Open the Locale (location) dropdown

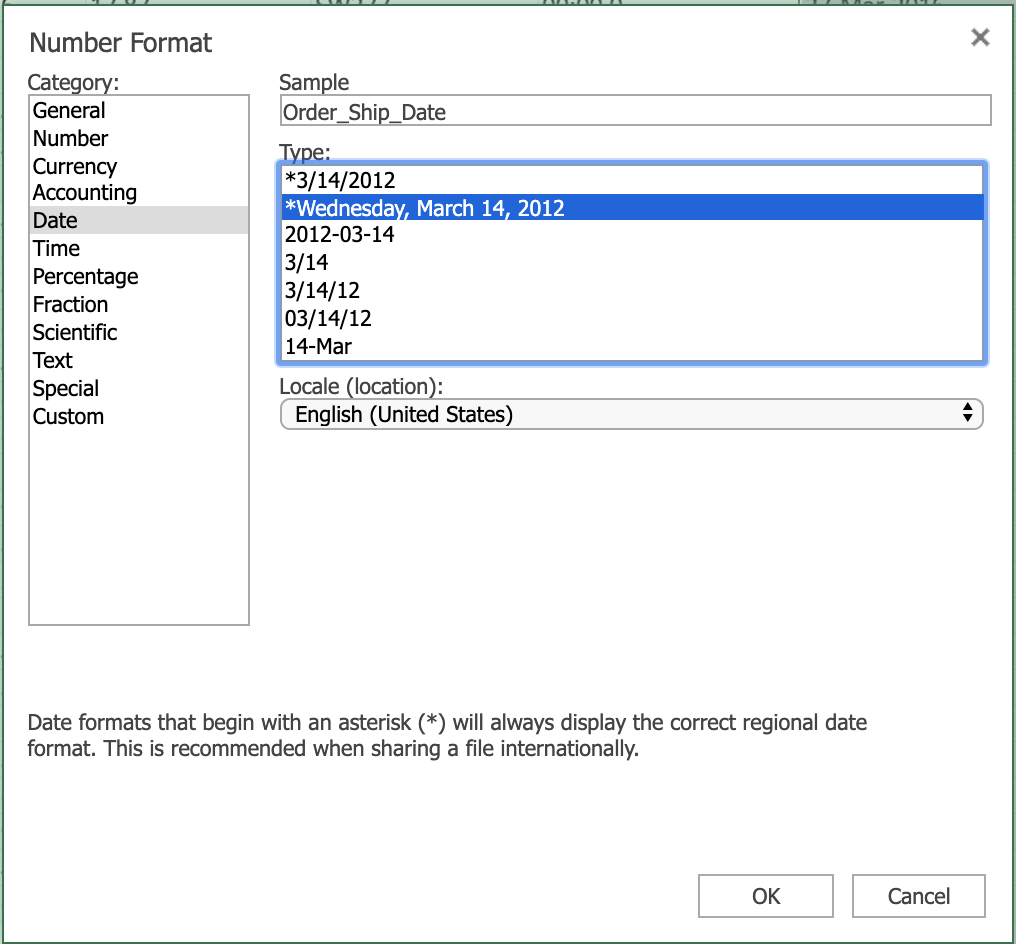click(631, 414)
